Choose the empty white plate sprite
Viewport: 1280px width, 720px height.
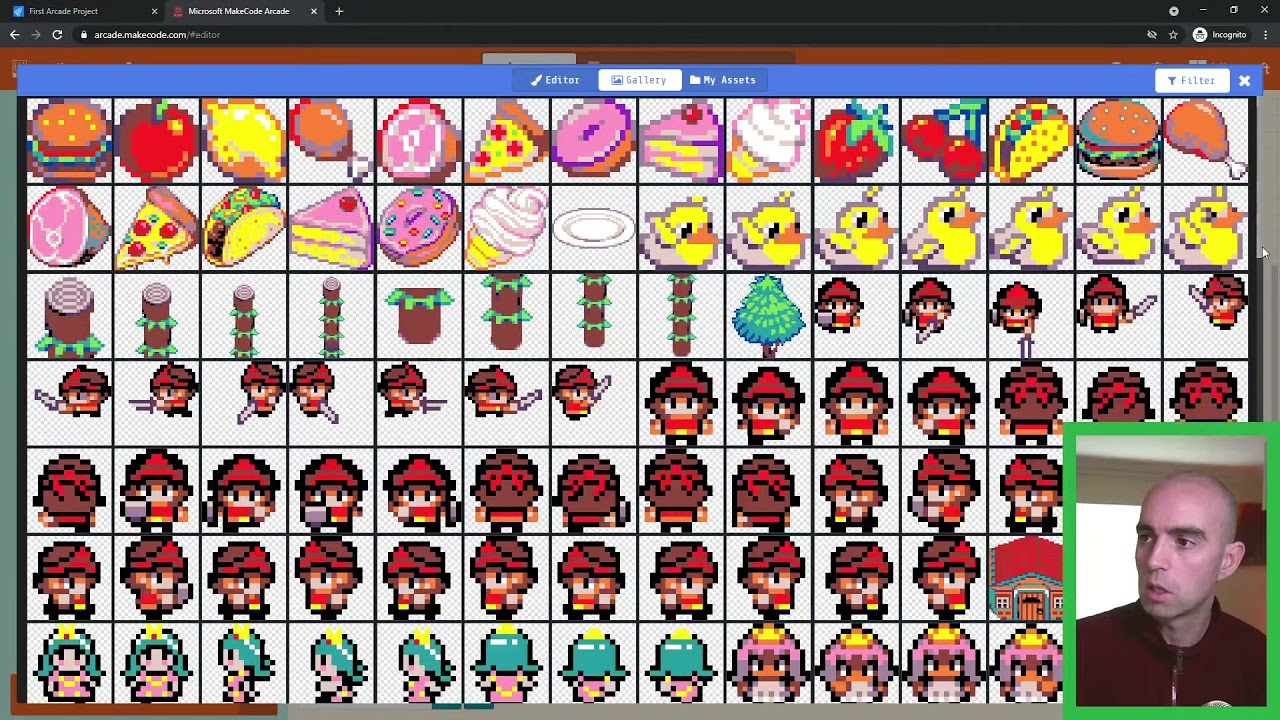(x=594, y=228)
